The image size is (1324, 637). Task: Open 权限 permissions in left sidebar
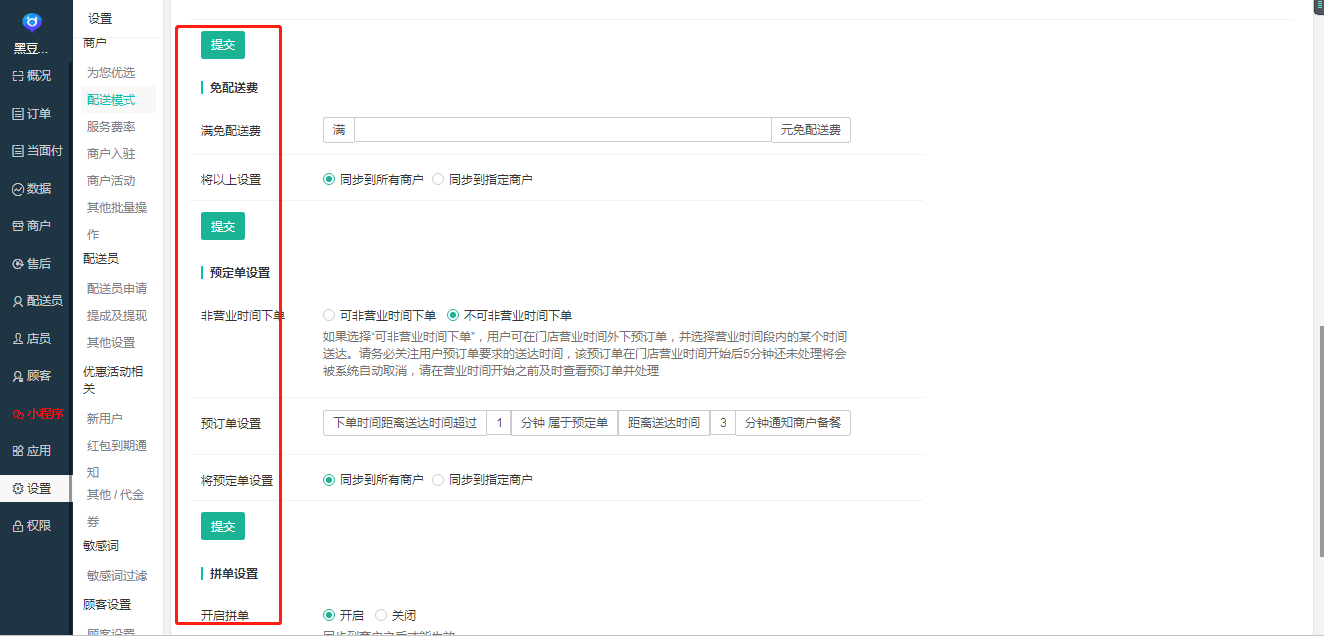(x=32, y=526)
